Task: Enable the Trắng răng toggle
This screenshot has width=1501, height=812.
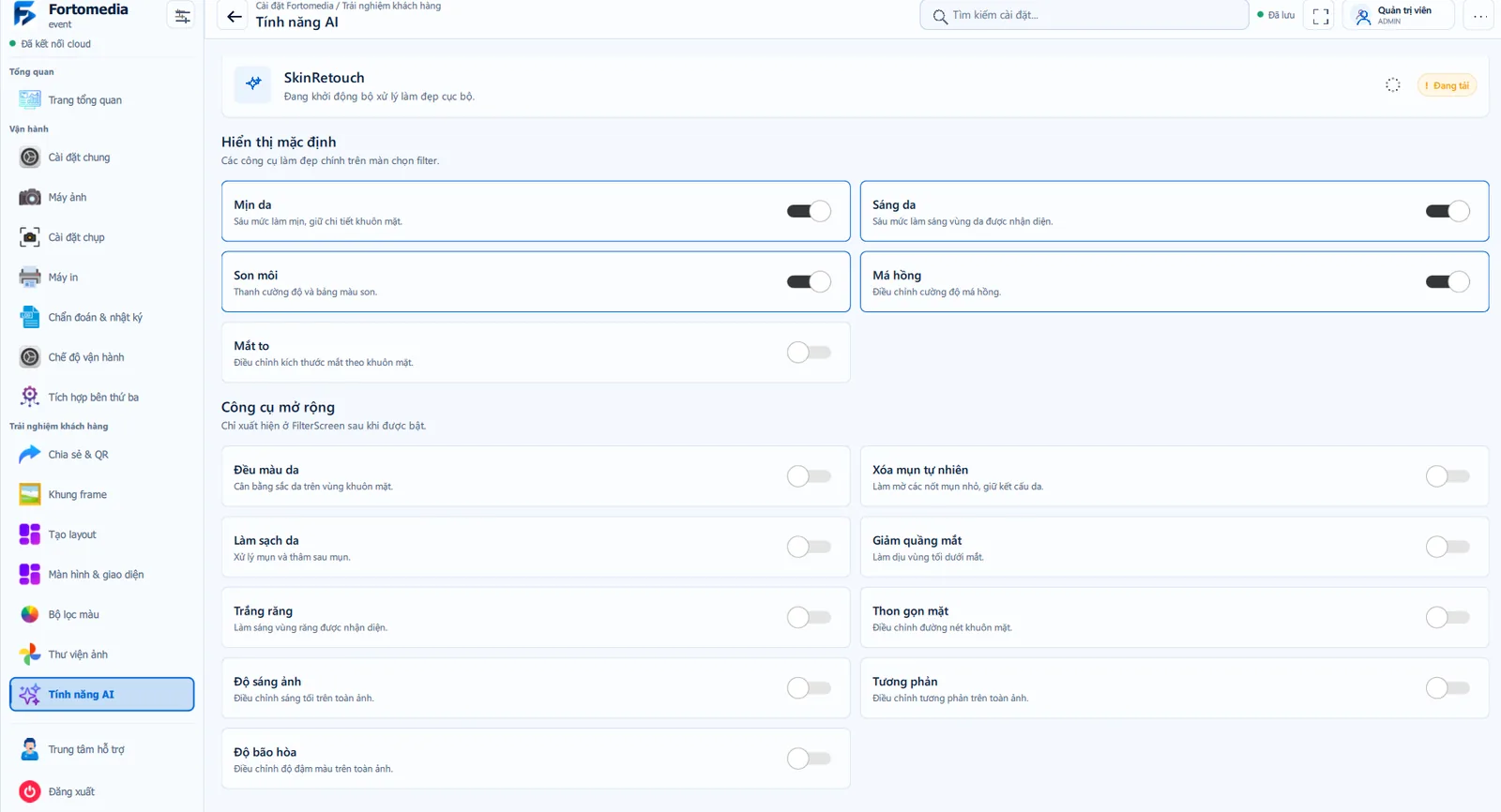Action: click(x=809, y=617)
